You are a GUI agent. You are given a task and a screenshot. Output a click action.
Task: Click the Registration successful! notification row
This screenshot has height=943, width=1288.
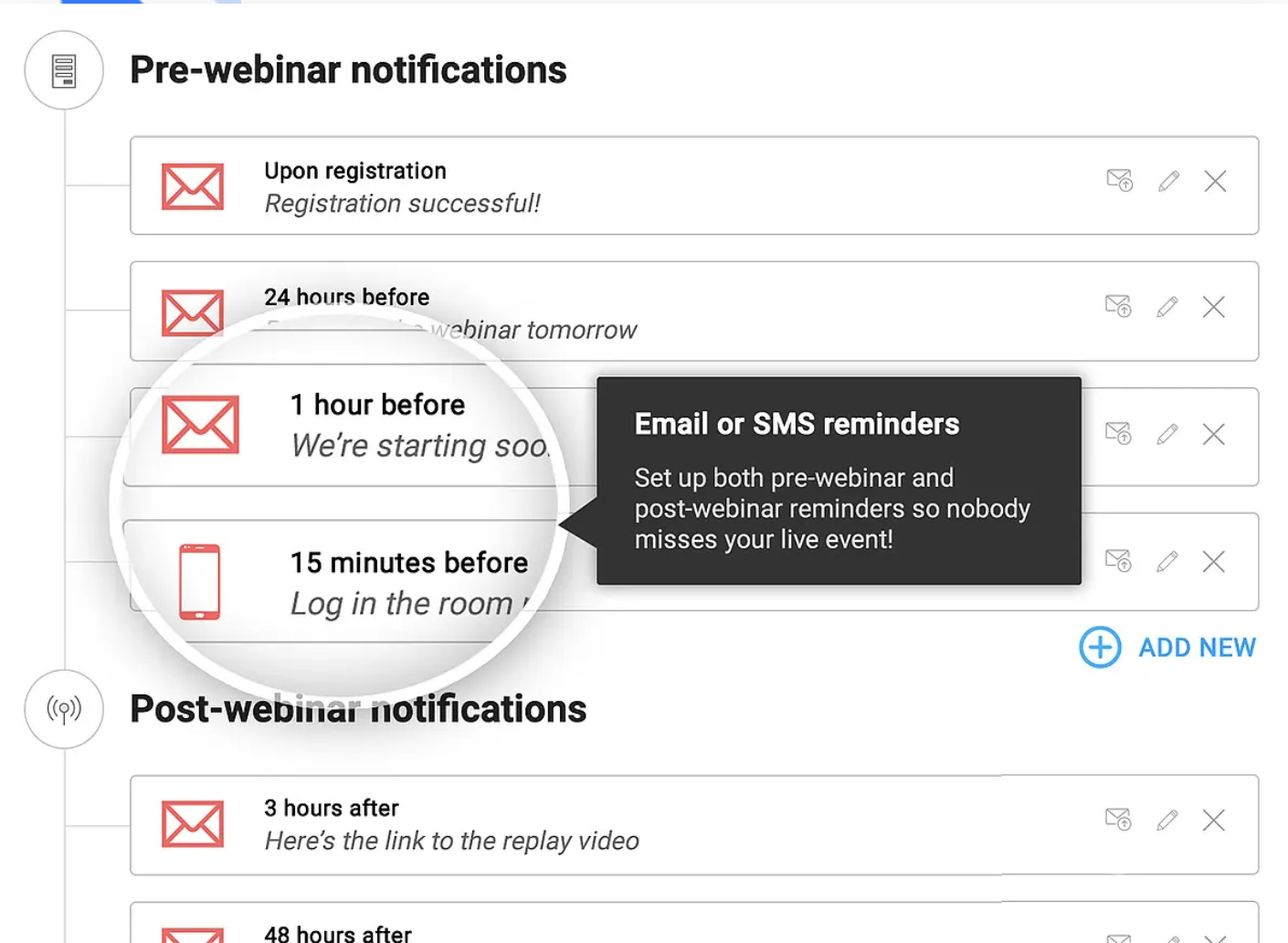click(x=403, y=203)
